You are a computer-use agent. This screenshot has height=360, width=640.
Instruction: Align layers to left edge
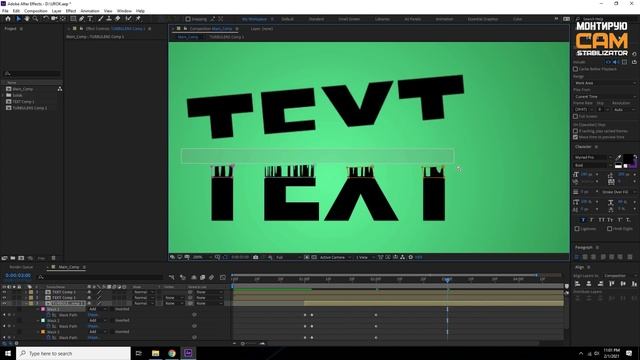pyautogui.click(x=578, y=284)
